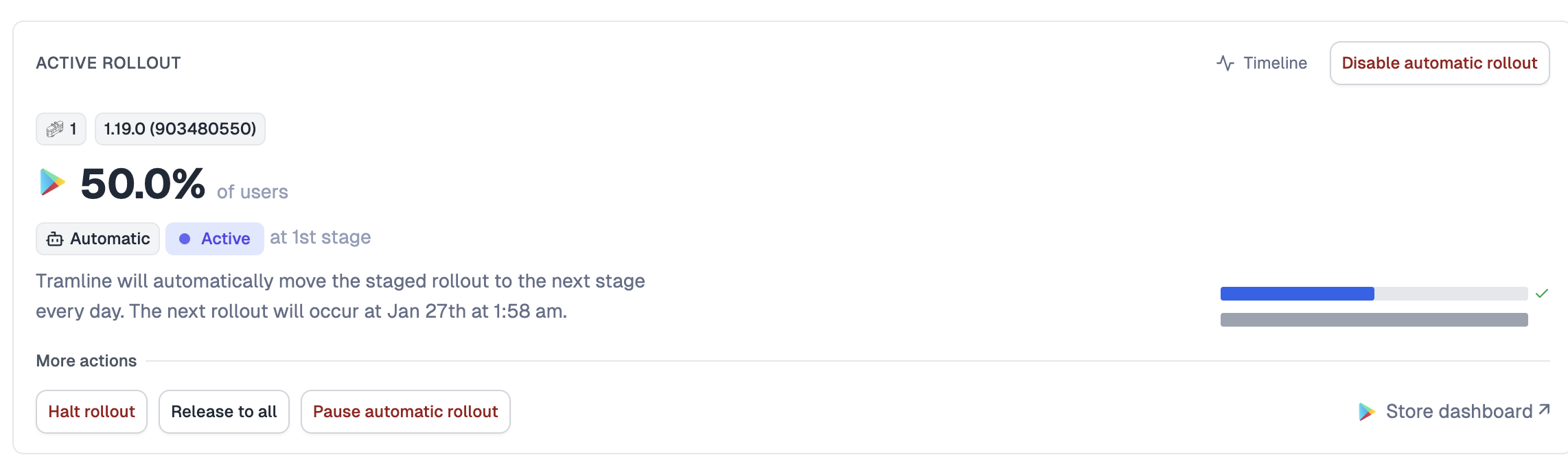Click the blue dot in Active badge

[x=185, y=239]
